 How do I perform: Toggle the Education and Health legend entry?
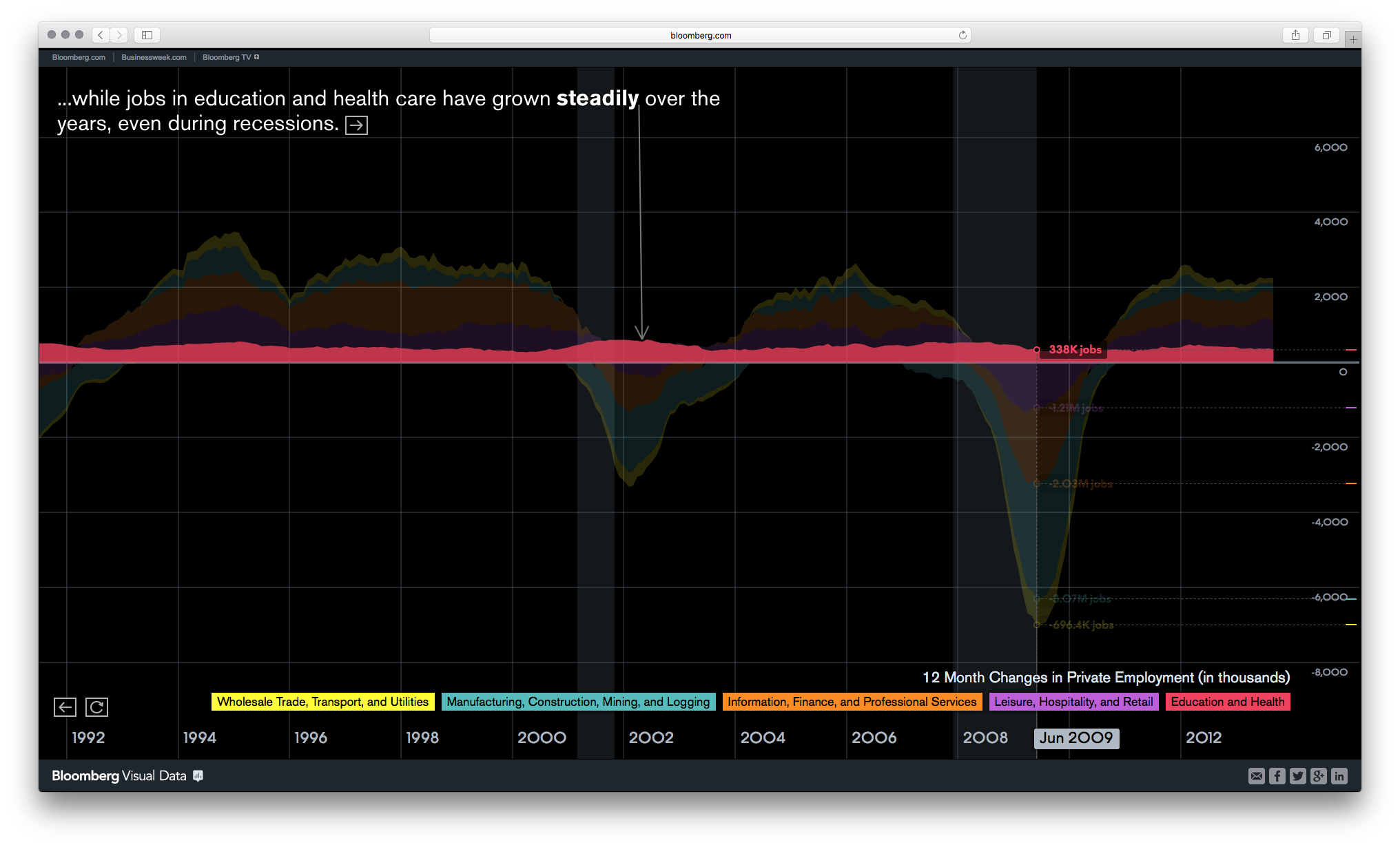[x=1228, y=702]
